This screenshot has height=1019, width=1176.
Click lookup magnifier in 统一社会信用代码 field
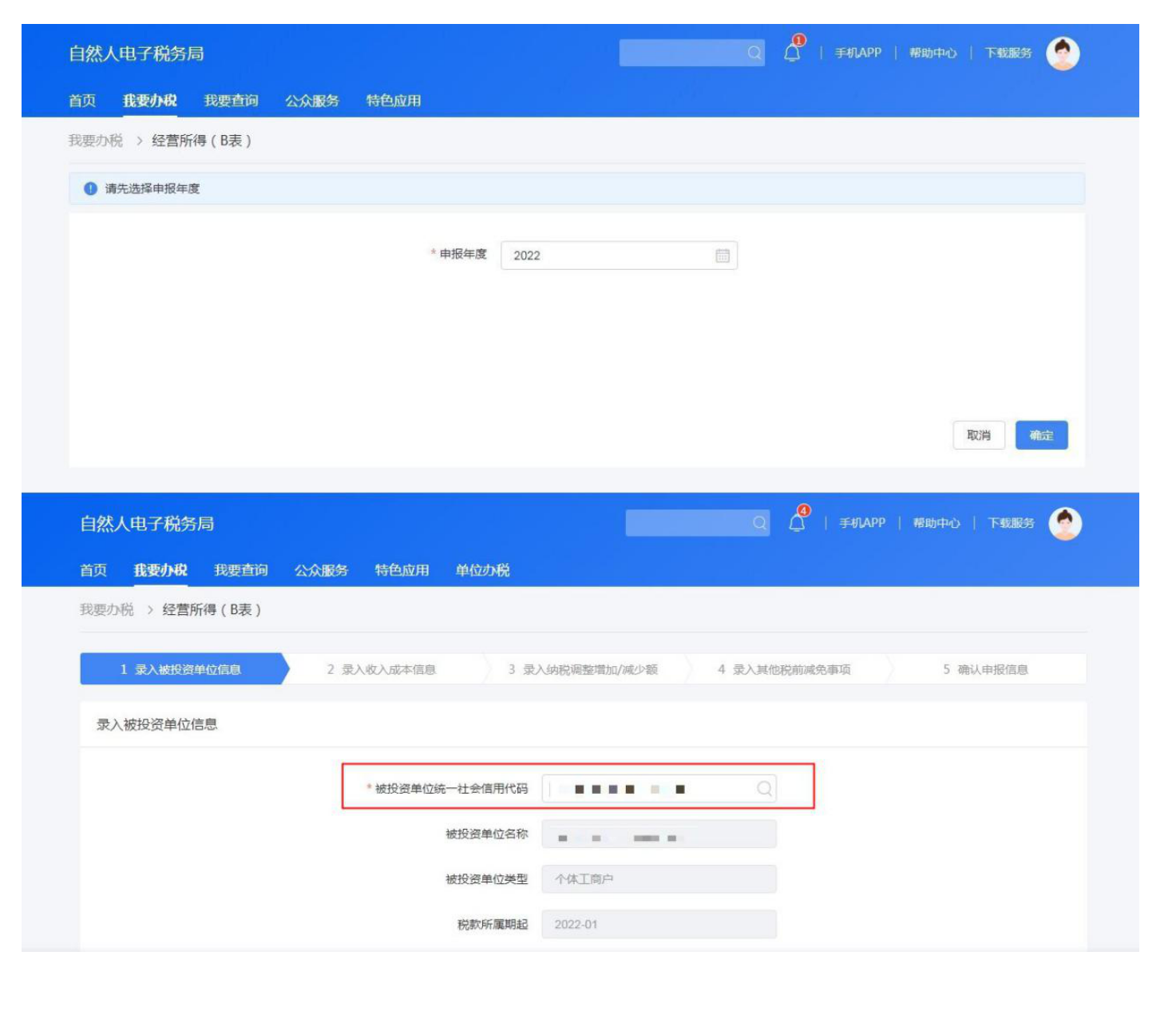tap(764, 789)
